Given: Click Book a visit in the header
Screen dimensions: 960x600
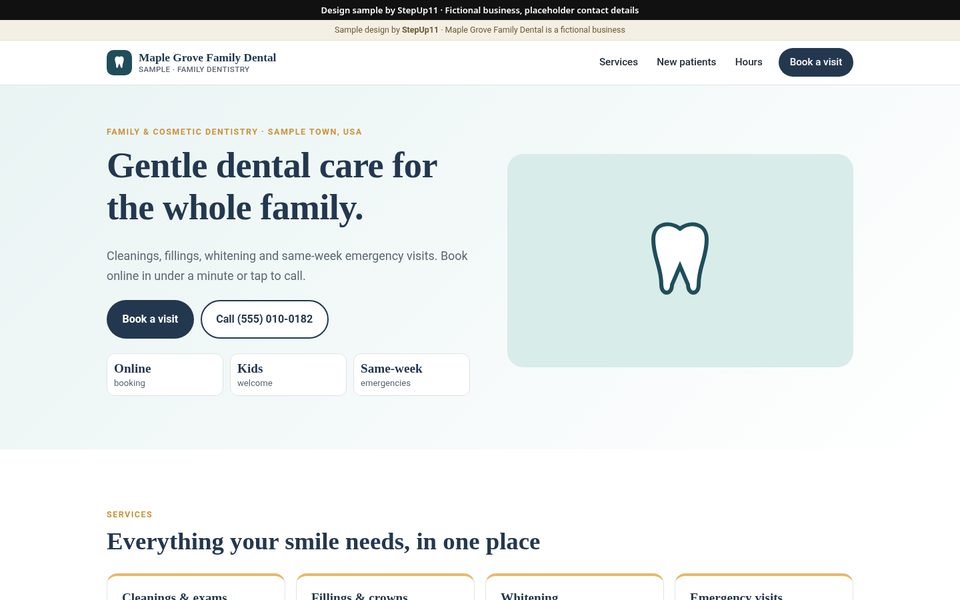Looking at the screenshot, I should pos(816,62).
